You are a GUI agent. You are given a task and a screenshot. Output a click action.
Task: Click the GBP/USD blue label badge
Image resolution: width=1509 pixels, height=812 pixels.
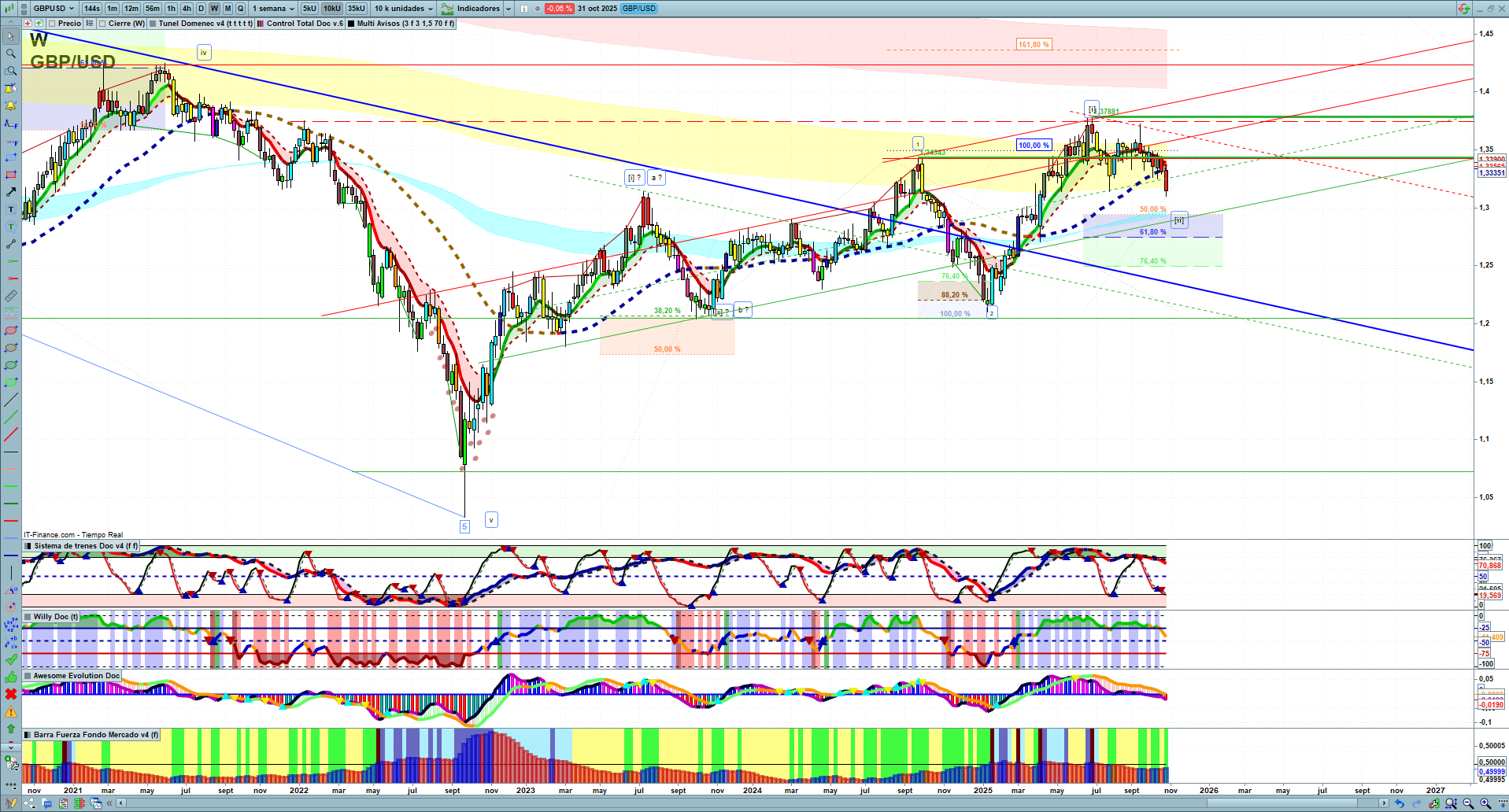click(x=639, y=9)
